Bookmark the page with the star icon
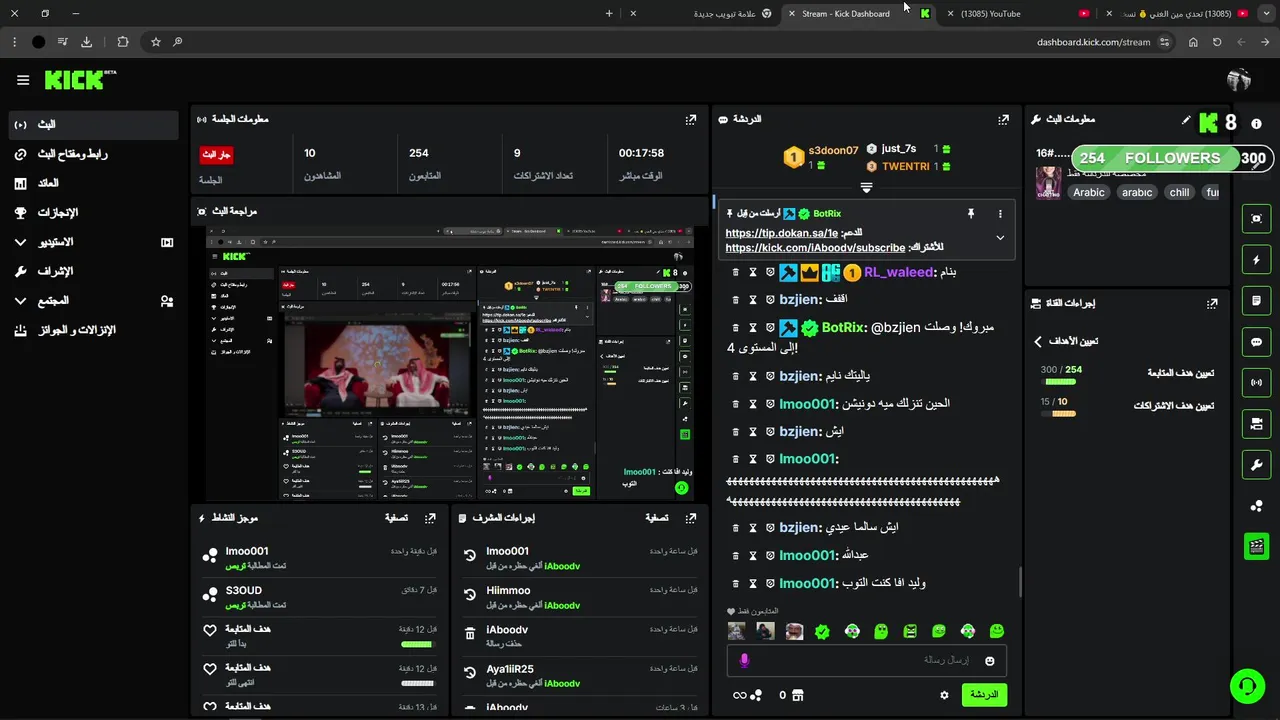The width and height of the screenshot is (1280, 720). point(156,42)
